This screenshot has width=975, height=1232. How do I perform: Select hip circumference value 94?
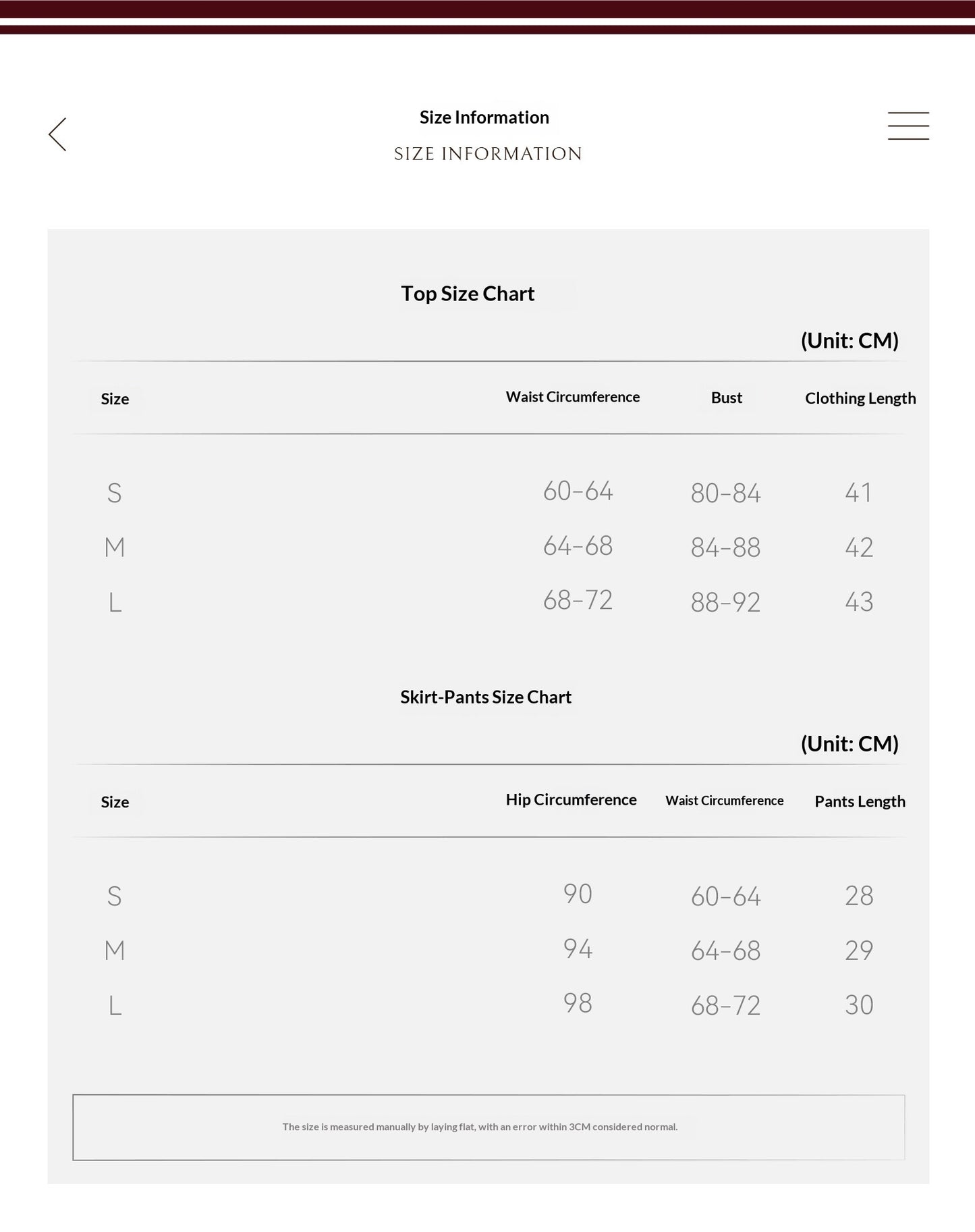(578, 949)
